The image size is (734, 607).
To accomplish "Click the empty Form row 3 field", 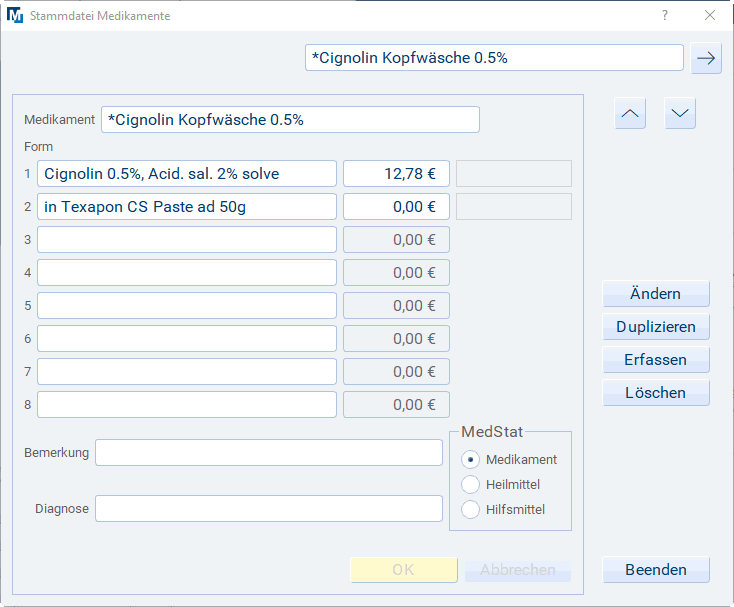I will point(187,240).
